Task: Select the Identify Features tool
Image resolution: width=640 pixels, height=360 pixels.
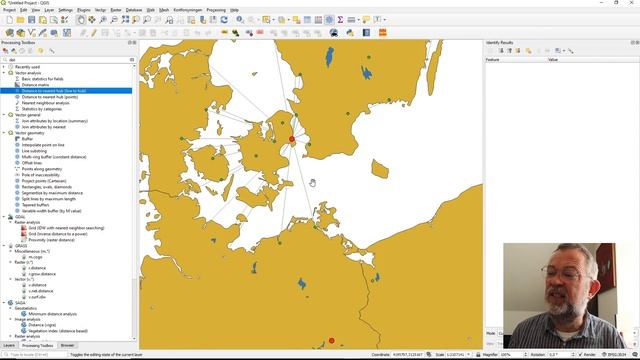Action: pyautogui.click(x=240, y=20)
